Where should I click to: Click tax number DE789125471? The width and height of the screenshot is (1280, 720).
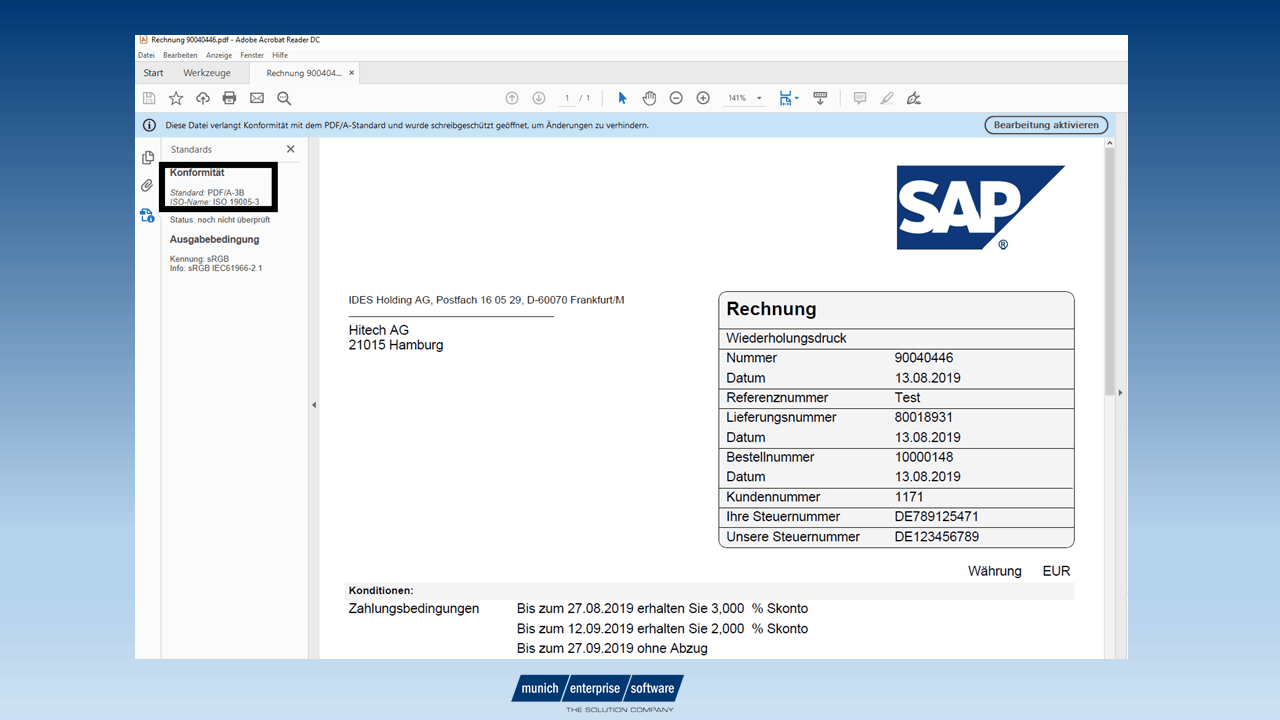936,517
